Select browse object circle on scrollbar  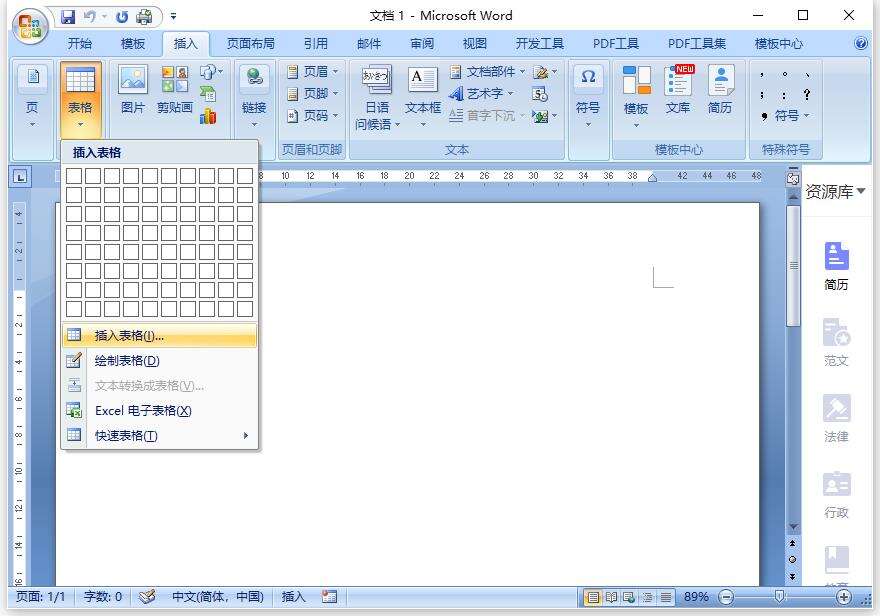[x=792, y=559]
